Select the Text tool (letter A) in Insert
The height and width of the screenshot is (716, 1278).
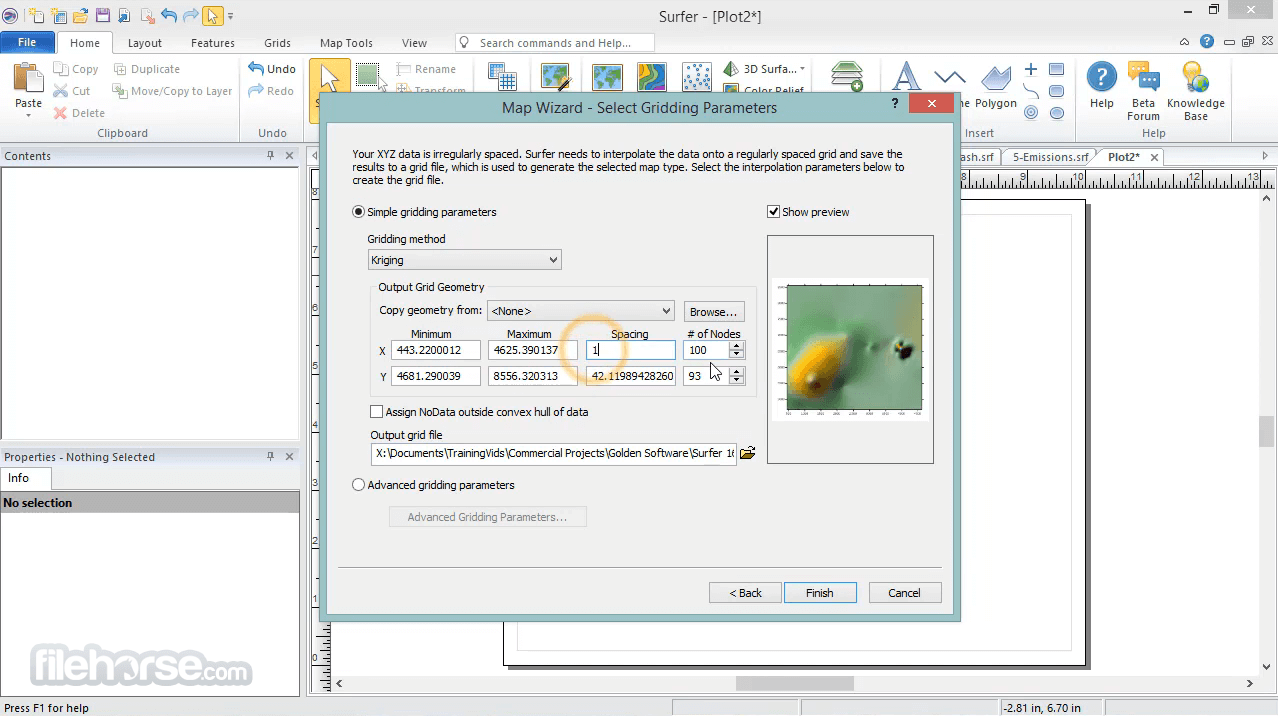tap(905, 78)
